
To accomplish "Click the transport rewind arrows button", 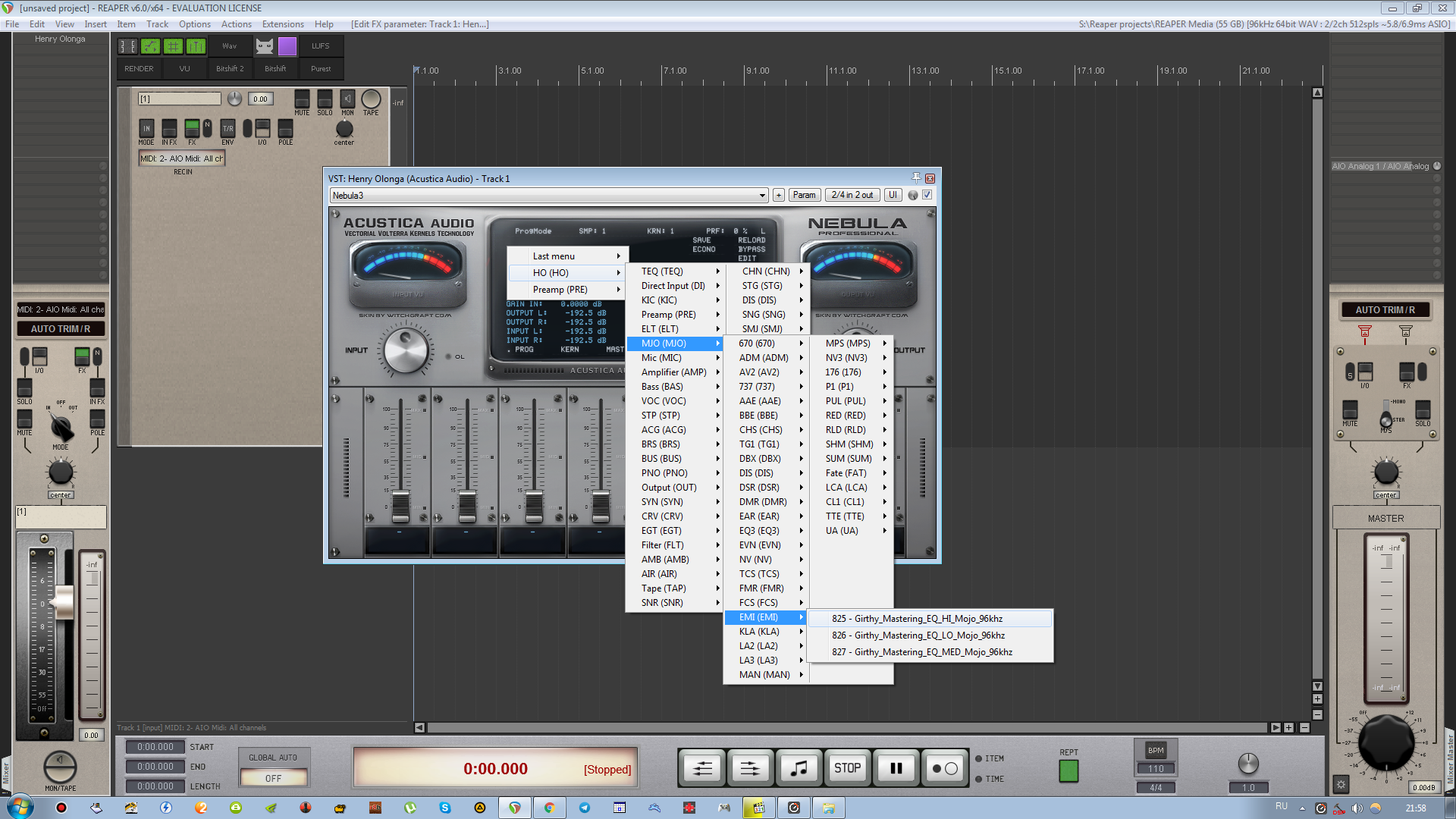I will tap(703, 768).
